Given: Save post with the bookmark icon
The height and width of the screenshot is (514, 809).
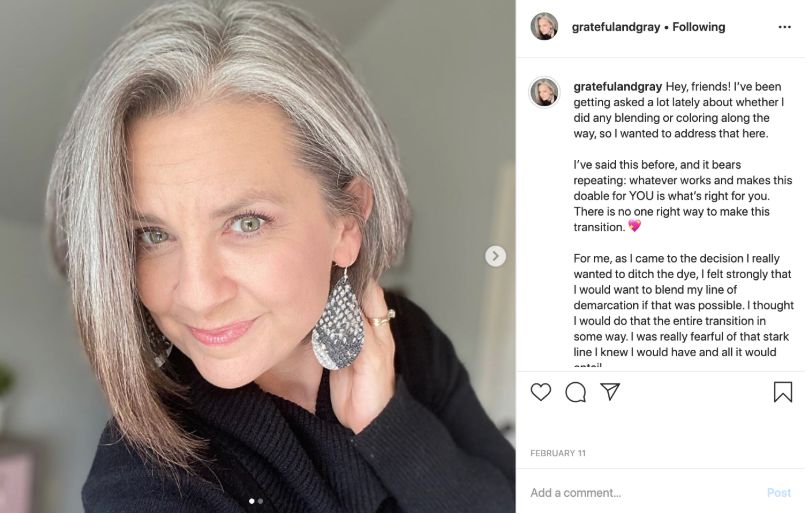Looking at the screenshot, I should click(783, 392).
